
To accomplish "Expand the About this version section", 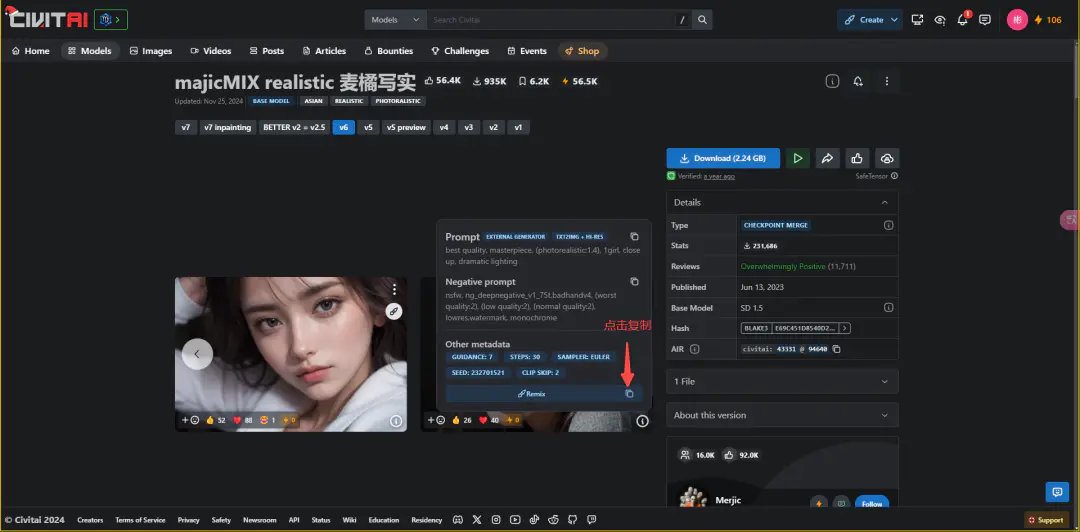I will 782,415.
